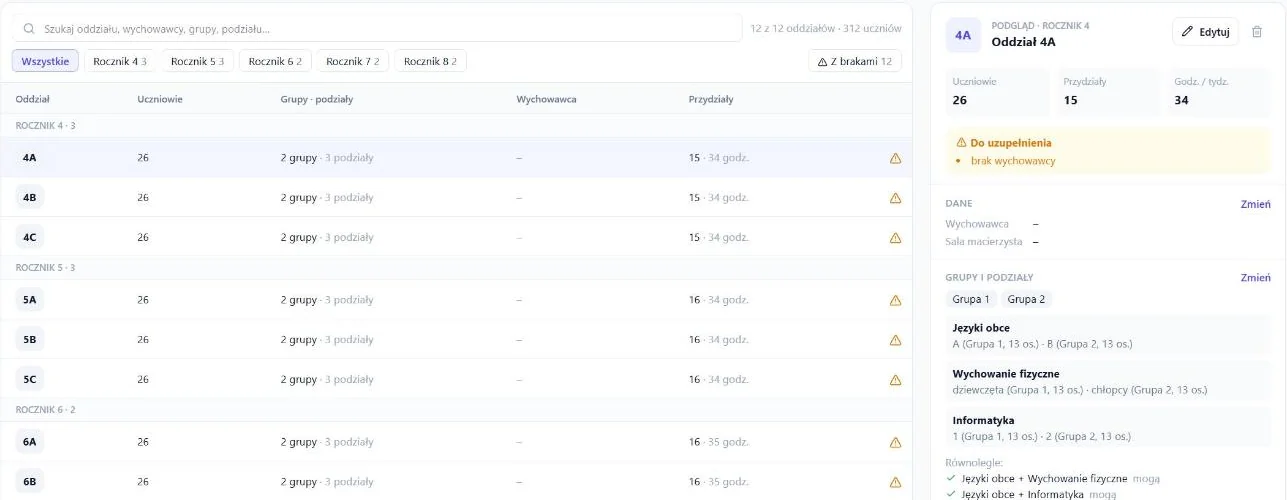Filter by Rocznik 6
The width and height of the screenshot is (1287, 500).
point(275,61)
